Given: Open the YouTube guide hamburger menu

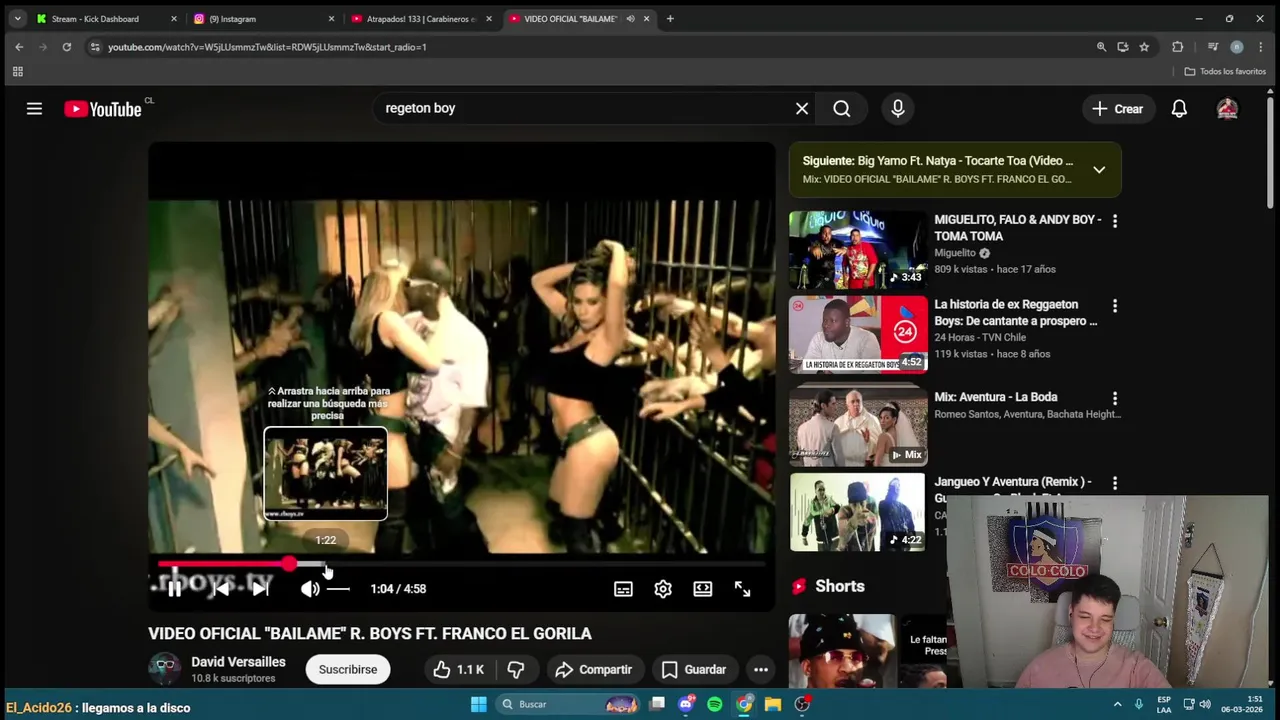Looking at the screenshot, I should (x=34, y=109).
